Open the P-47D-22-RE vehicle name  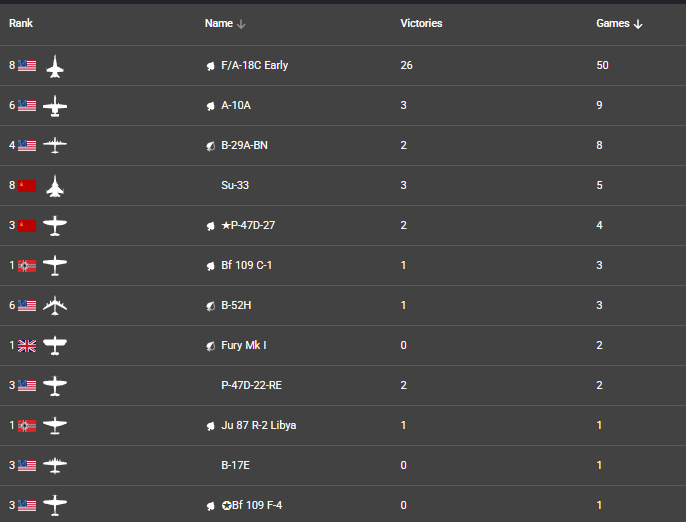tap(252, 385)
